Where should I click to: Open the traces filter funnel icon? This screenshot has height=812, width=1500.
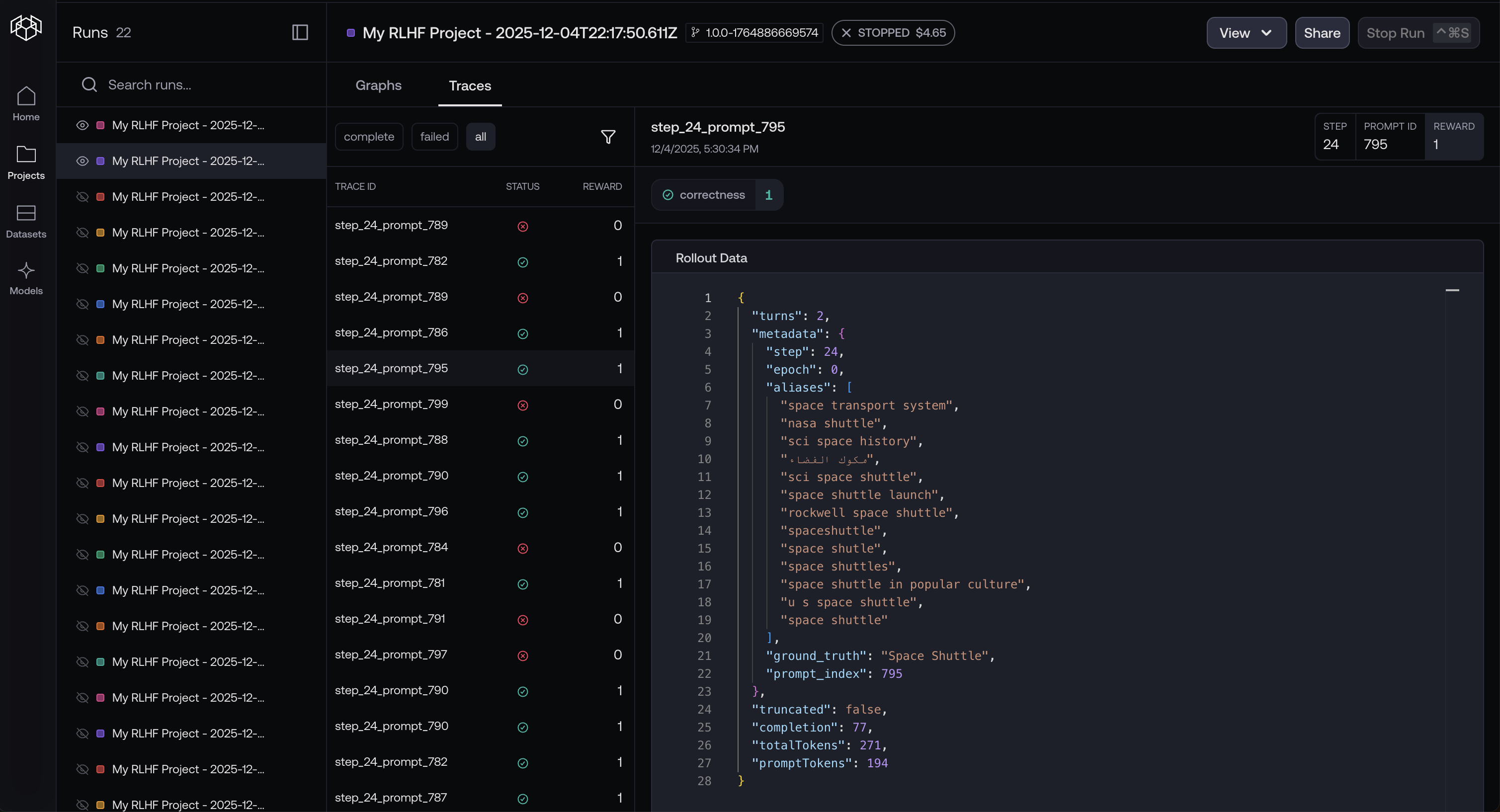(x=608, y=137)
